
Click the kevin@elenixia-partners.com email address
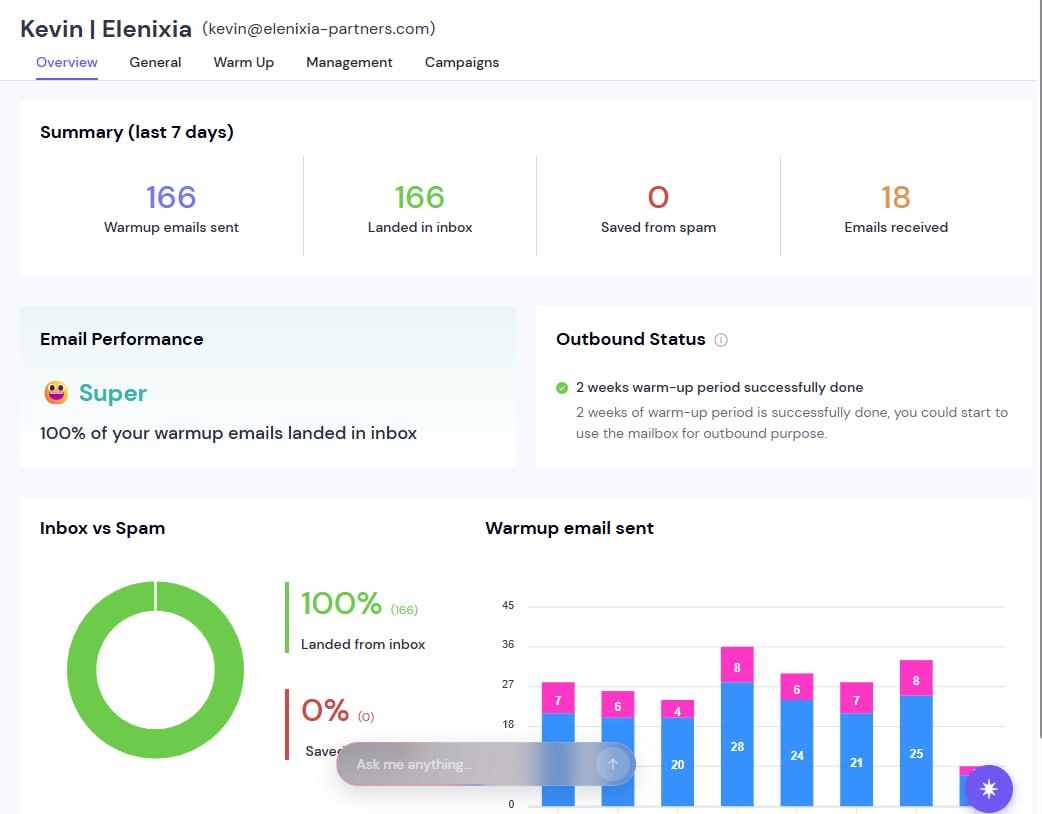point(319,29)
